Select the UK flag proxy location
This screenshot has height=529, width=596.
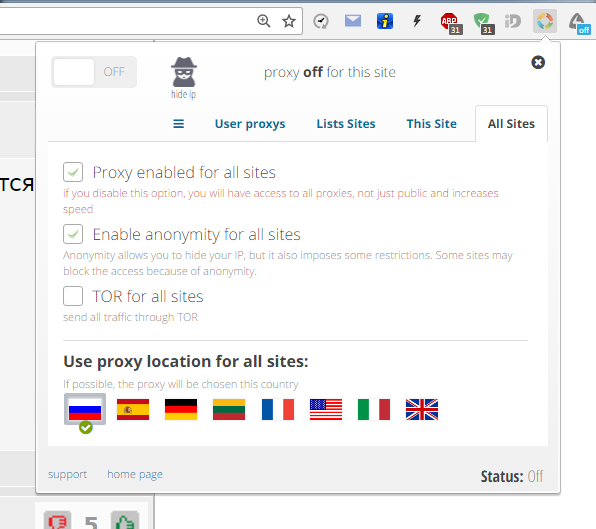point(422,409)
